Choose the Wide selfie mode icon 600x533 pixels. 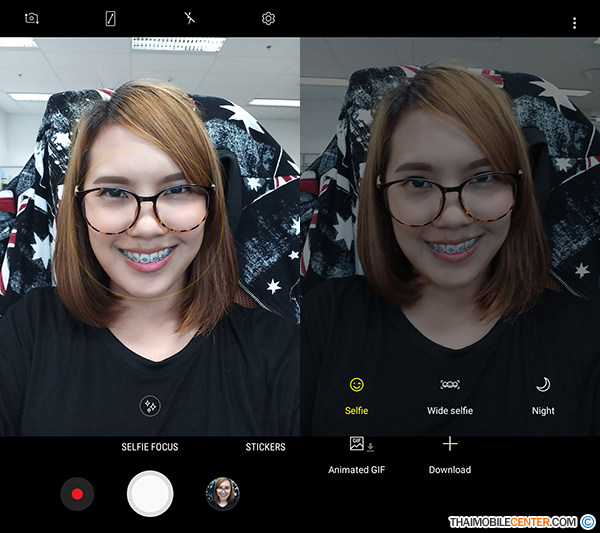[450, 384]
